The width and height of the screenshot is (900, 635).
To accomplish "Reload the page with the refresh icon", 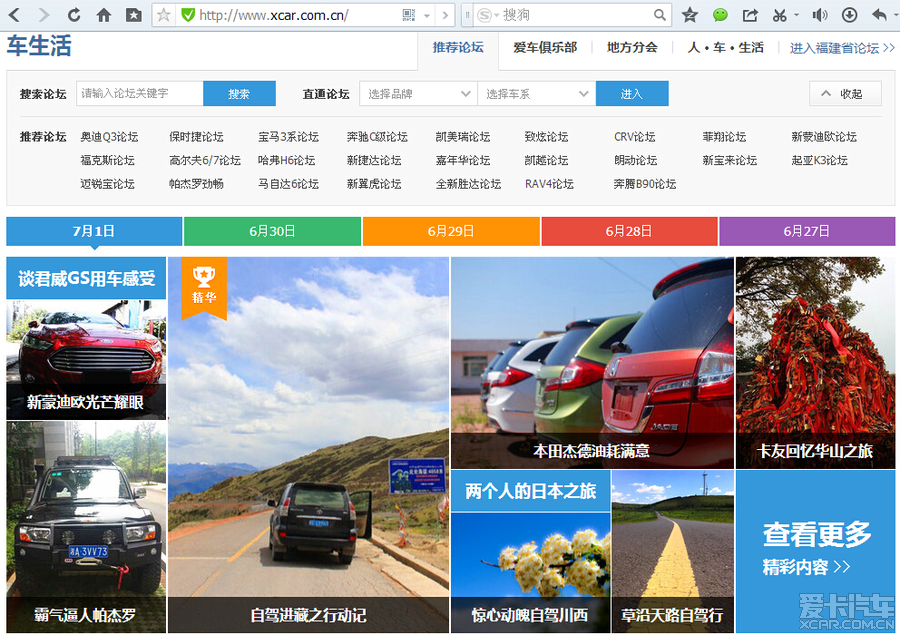I will click(73, 15).
